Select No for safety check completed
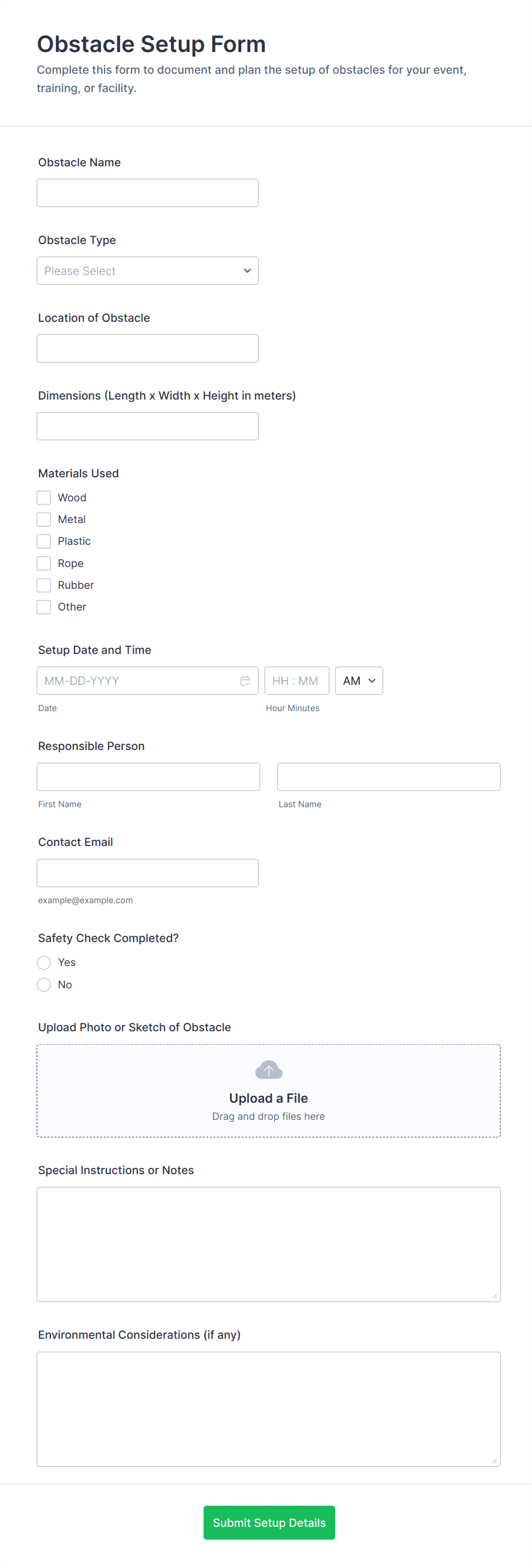The image size is (532, 1568). click(x=43, y=984)
